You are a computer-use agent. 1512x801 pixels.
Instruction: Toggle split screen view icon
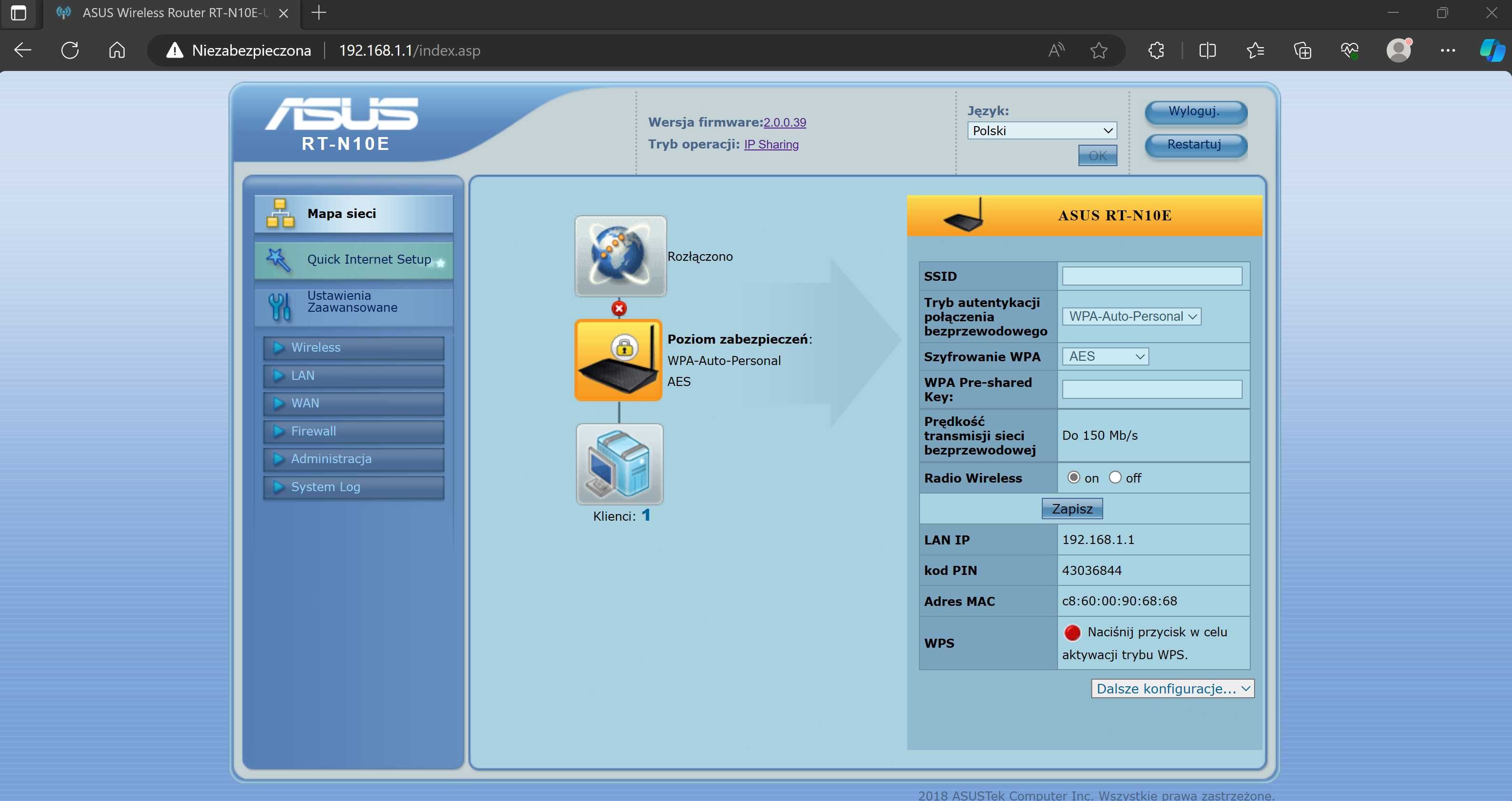click(1207, 50)
